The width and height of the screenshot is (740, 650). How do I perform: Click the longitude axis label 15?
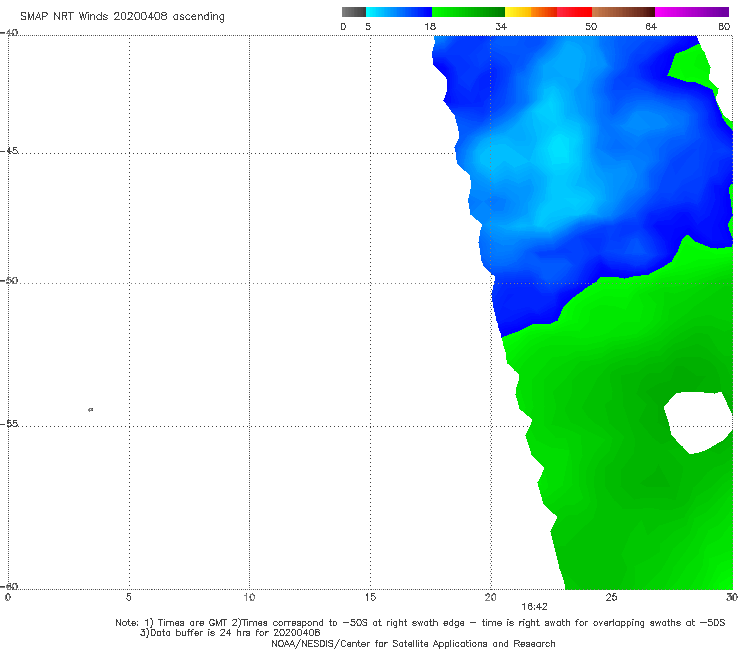[x=370, y=597]
